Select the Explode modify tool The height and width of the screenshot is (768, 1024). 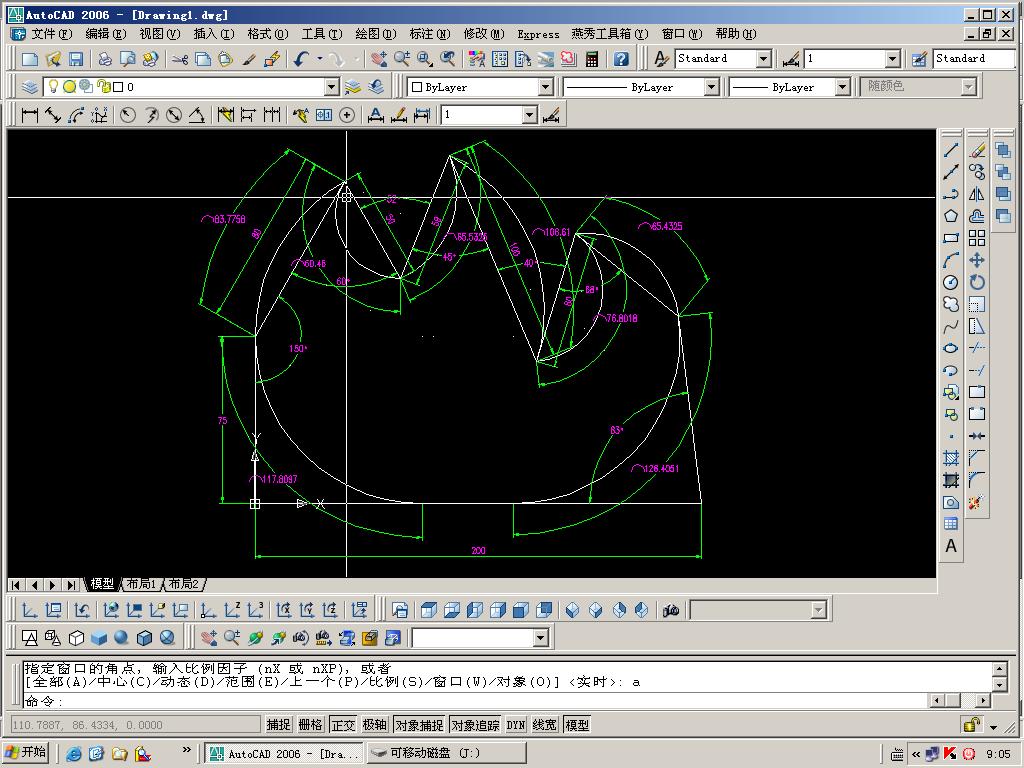[x=977, y=502]
